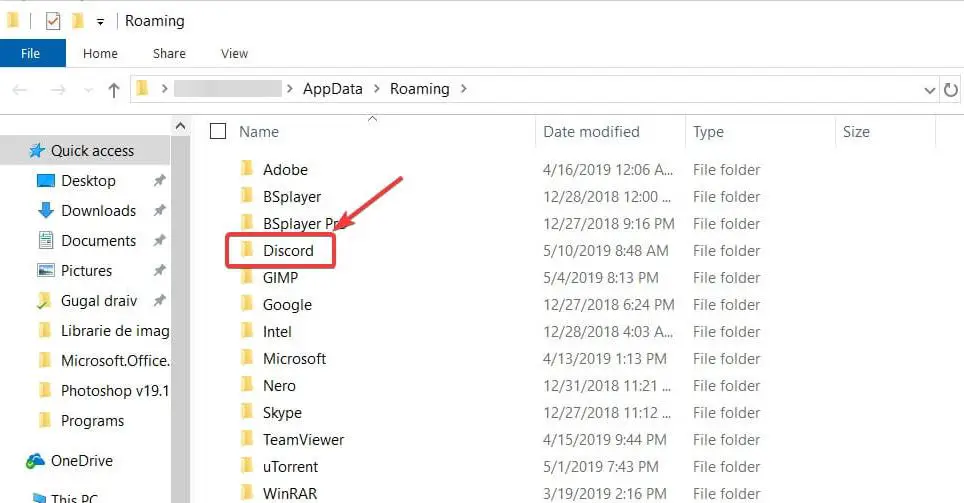Click the Forward navigation arrow
Viewport: 964px width, 503px height.
point(58,90)
